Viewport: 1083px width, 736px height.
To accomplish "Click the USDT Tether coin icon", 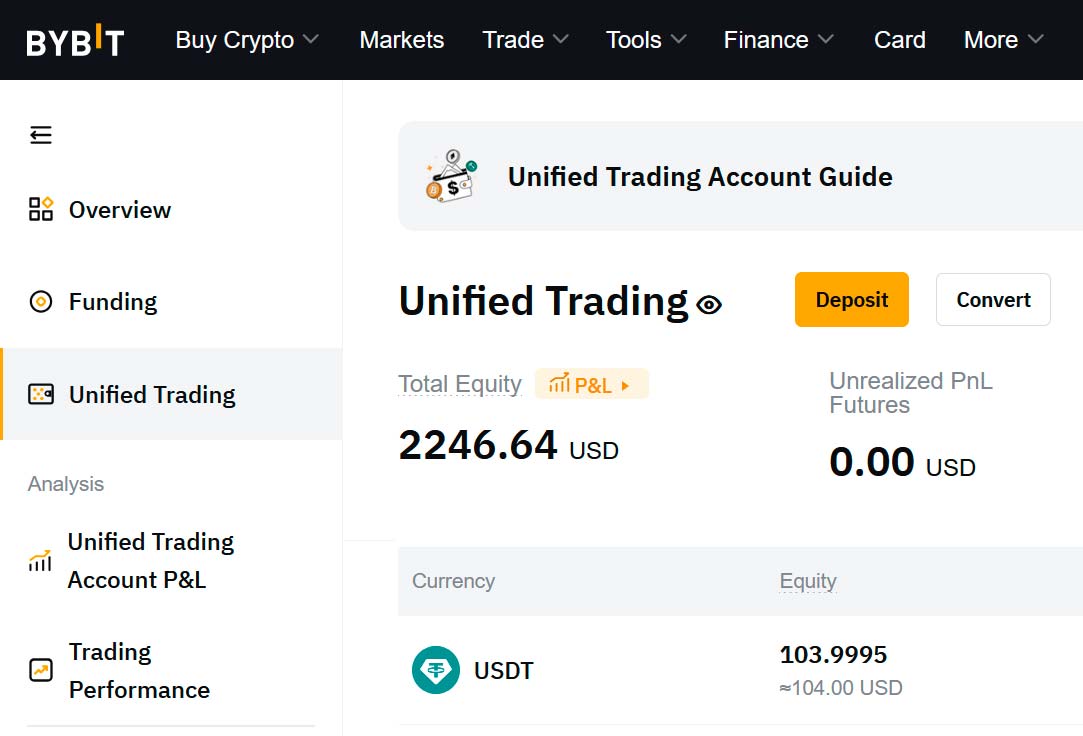I will point(436,670).
